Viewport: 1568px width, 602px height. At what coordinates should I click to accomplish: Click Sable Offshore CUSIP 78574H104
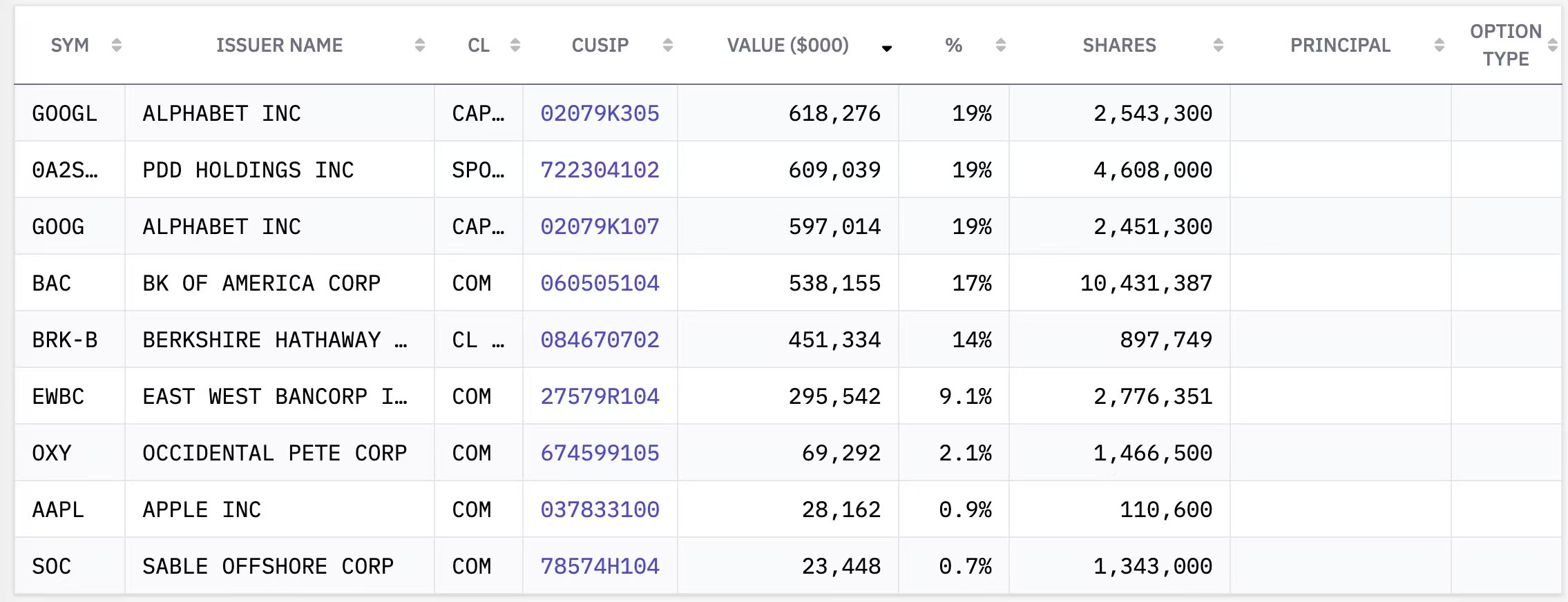point(600,566)
